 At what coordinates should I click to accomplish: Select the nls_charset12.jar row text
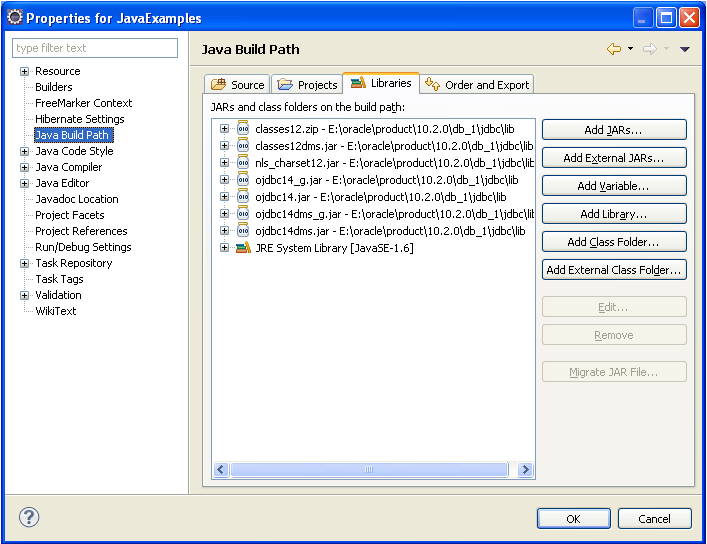(x=395, y=163)
